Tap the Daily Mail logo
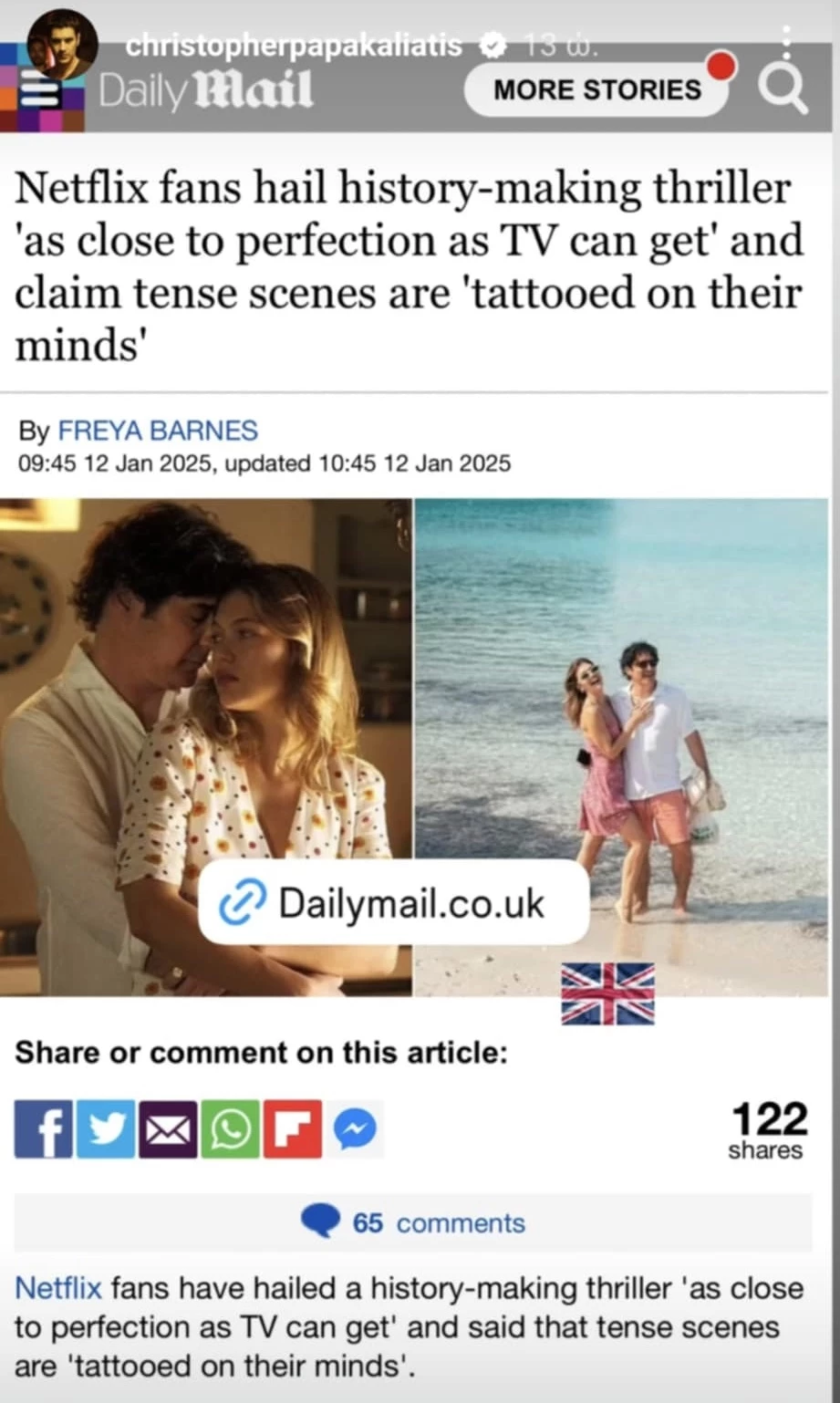The height and width of the screenshot is (1403, 840). point(205,90)
